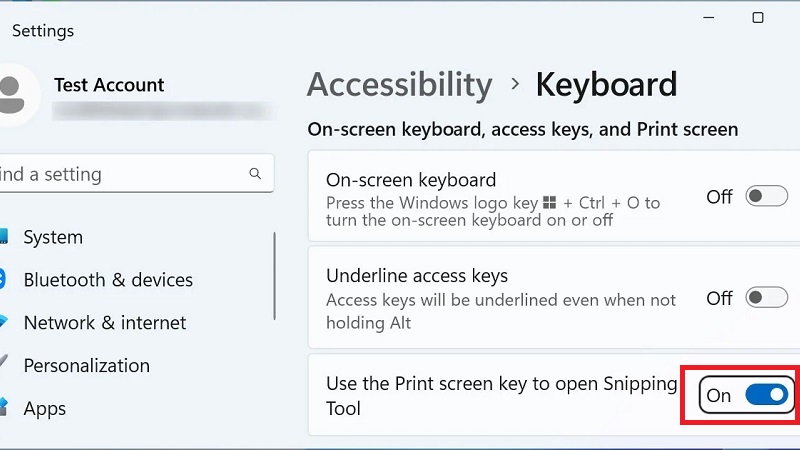Enable the Underline access keys toggle
The width and height of the screenshot is (800, 450).
(767, 298)
